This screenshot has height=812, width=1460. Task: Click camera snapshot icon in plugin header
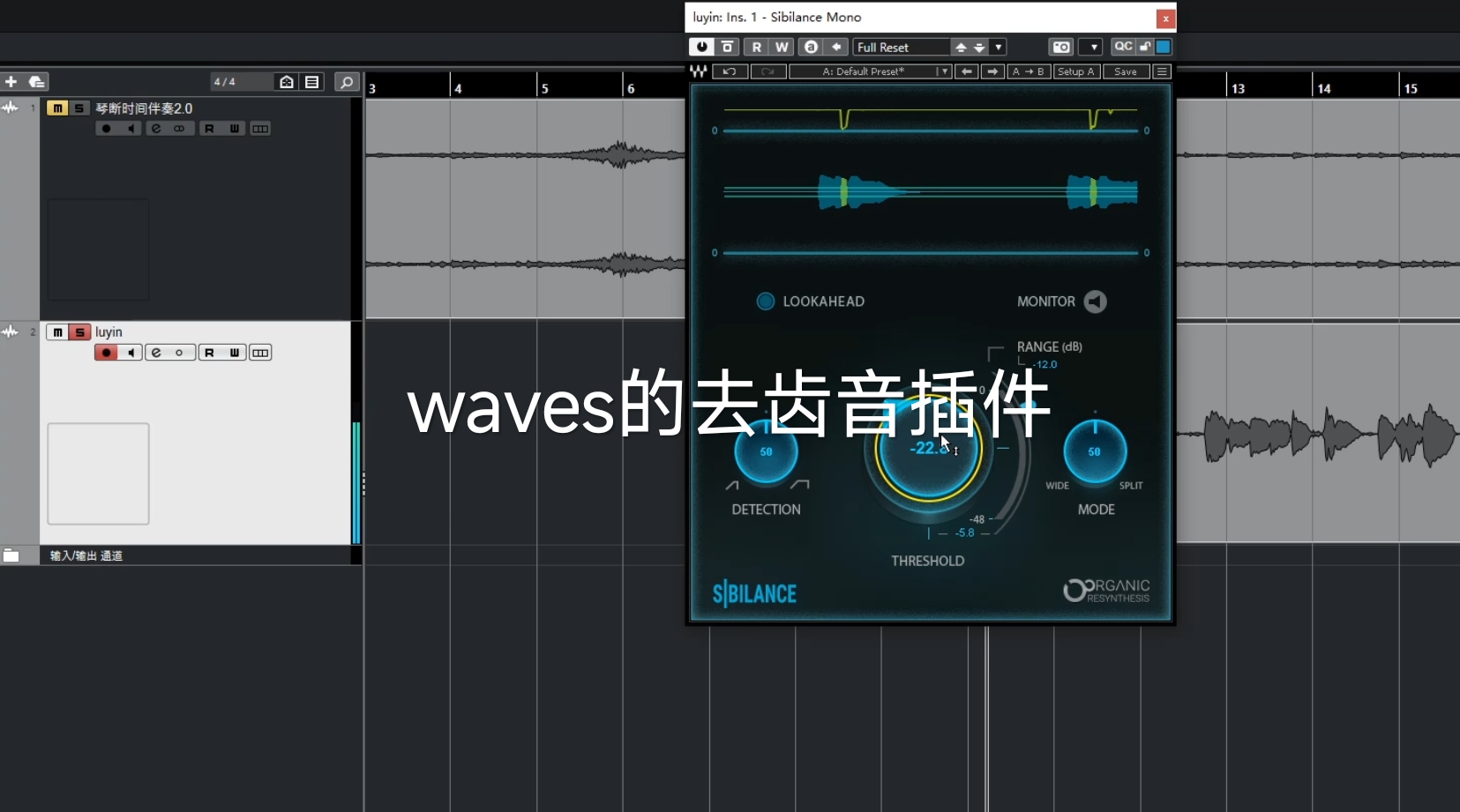click(1061, 47)
